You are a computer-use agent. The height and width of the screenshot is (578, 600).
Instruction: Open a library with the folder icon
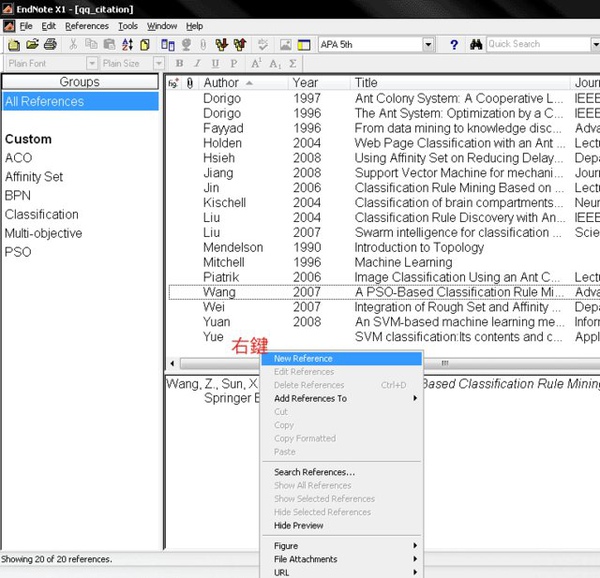[33, 44]
